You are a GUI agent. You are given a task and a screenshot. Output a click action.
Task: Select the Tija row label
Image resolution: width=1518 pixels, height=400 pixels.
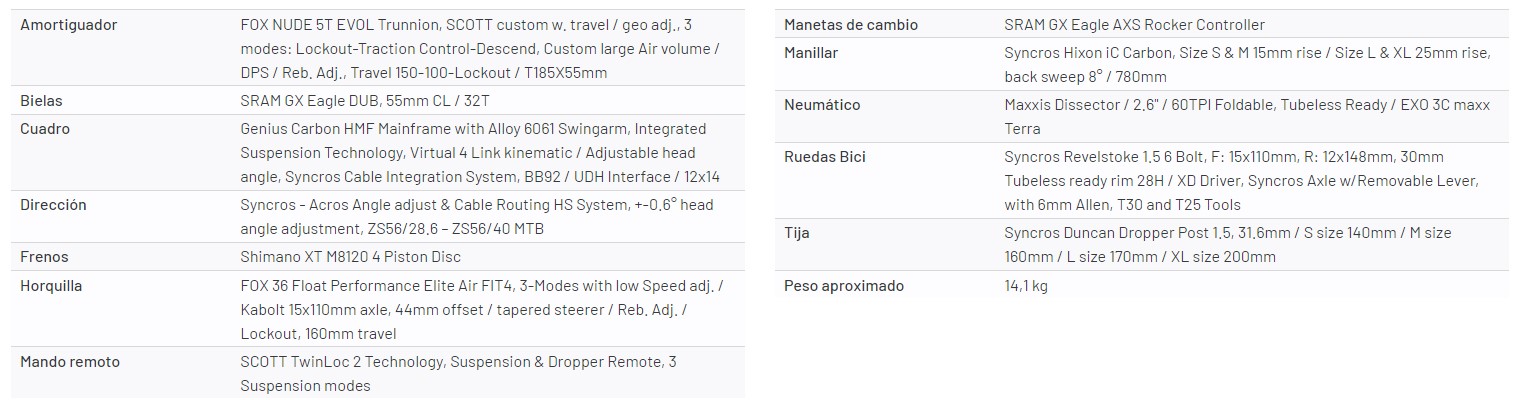click(x=797, y=233)
